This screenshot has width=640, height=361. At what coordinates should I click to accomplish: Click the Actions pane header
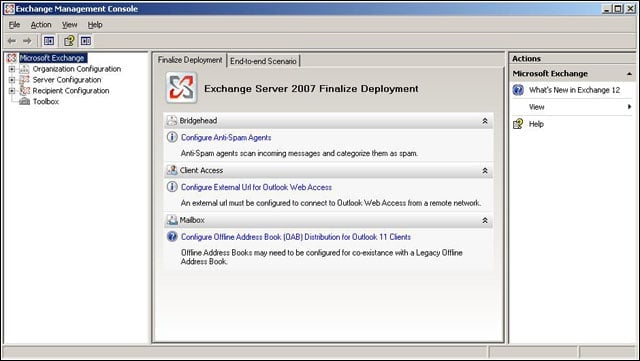coord(572,58)
